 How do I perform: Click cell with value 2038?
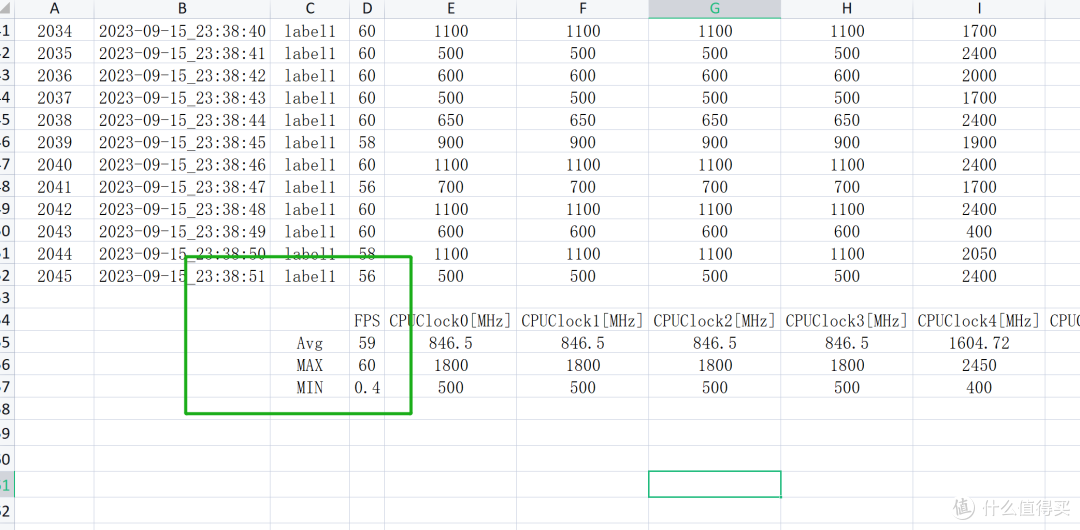[x=54, y=120]
